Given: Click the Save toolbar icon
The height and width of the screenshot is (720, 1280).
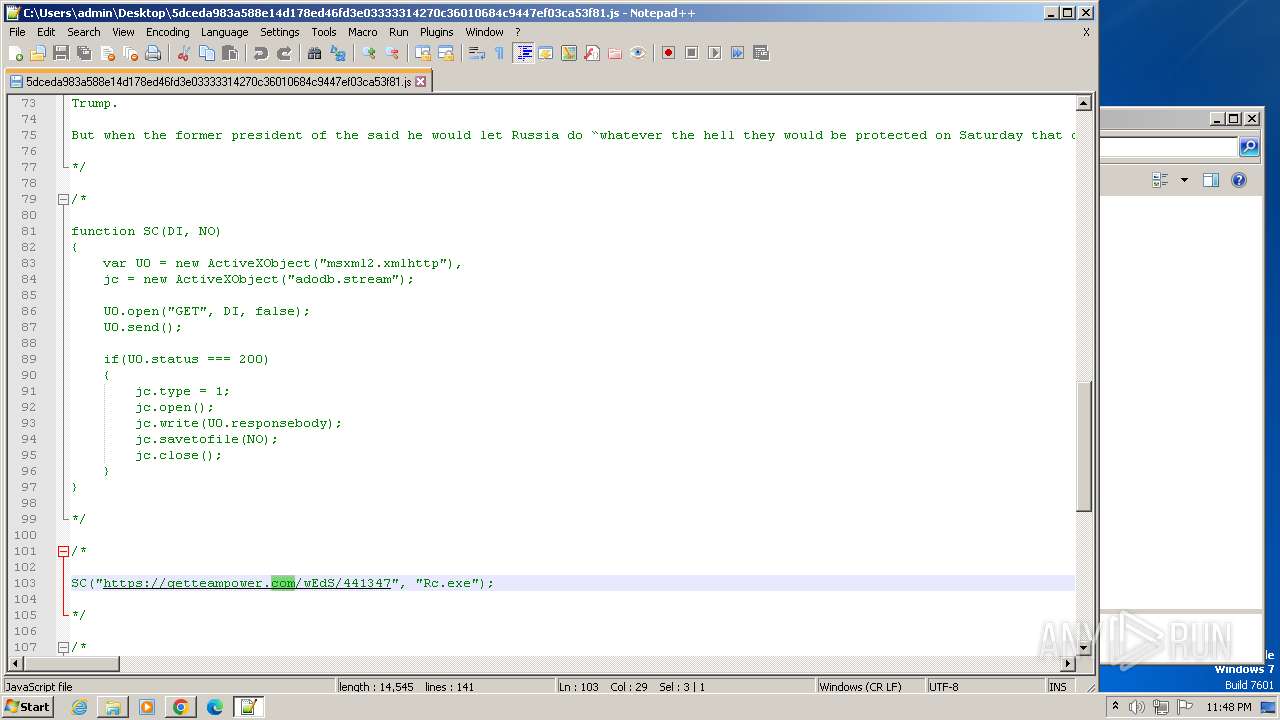Looking at the screenshot, I should point(61,53).
